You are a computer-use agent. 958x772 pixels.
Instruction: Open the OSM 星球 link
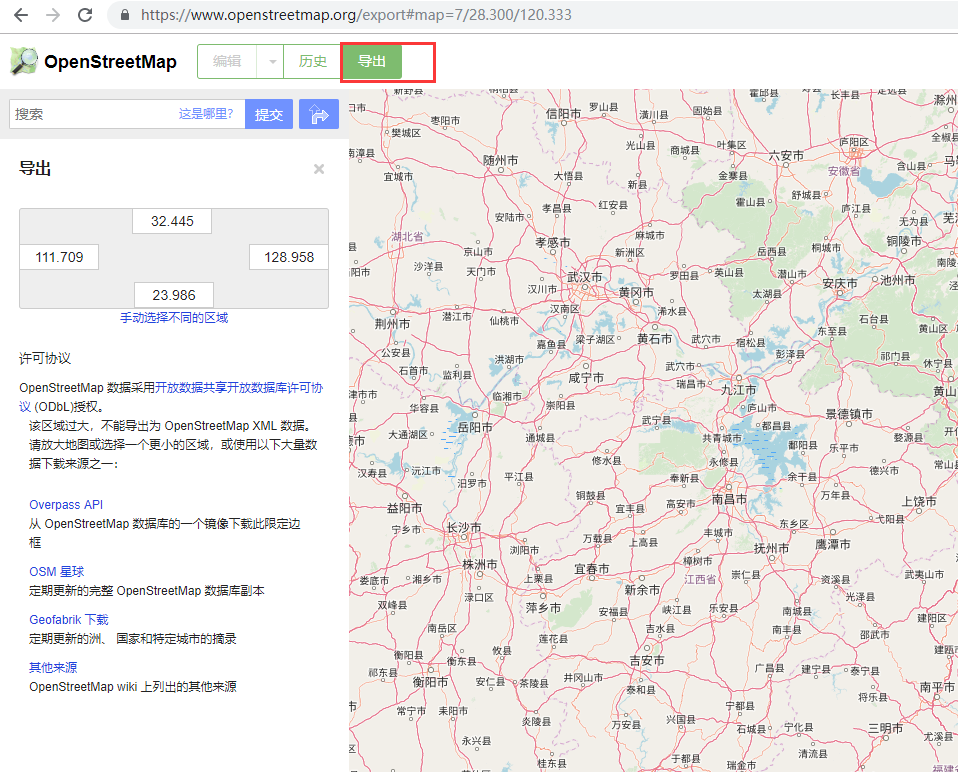57,571
